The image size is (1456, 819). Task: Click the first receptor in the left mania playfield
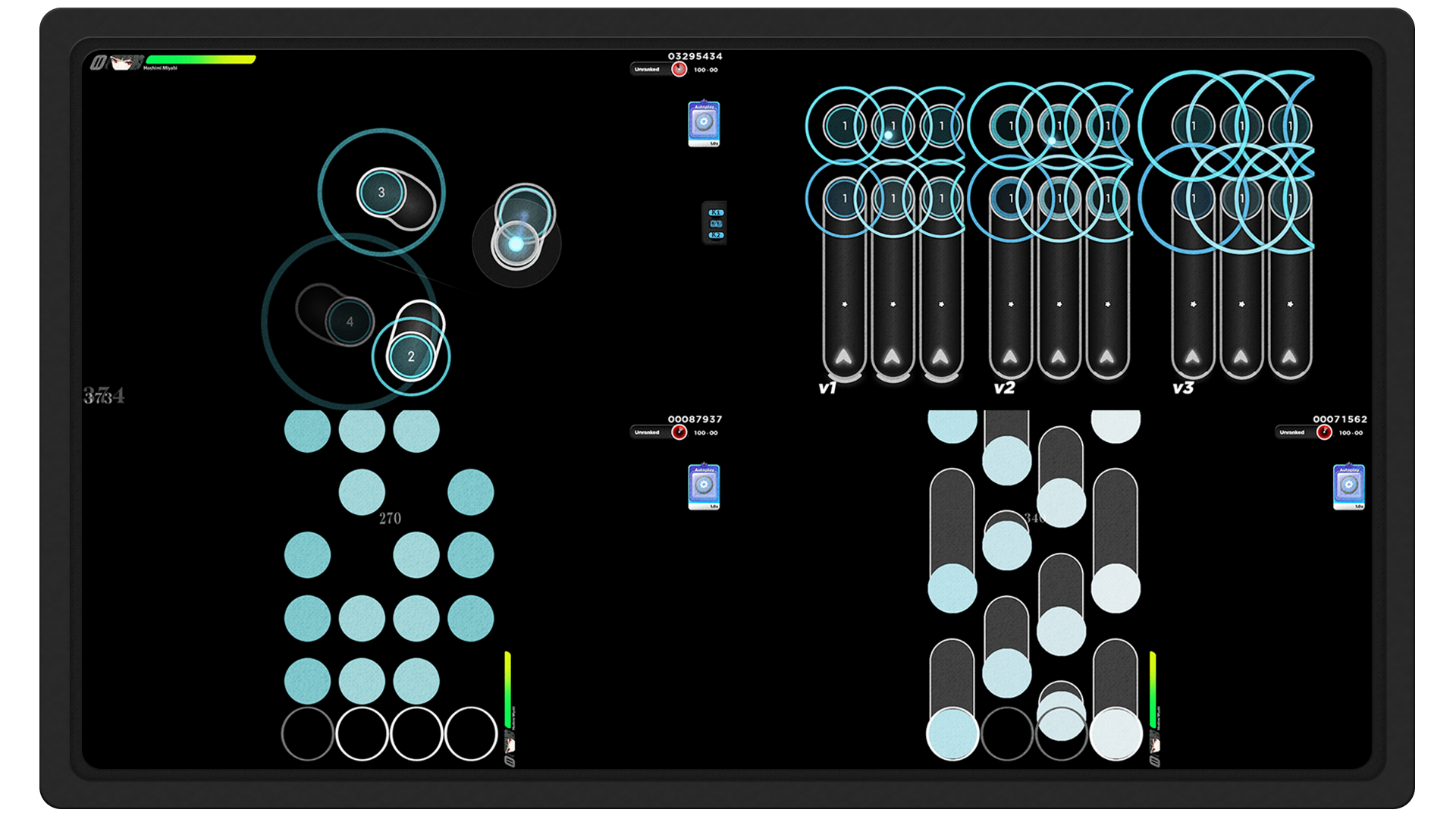coord(307,733)
